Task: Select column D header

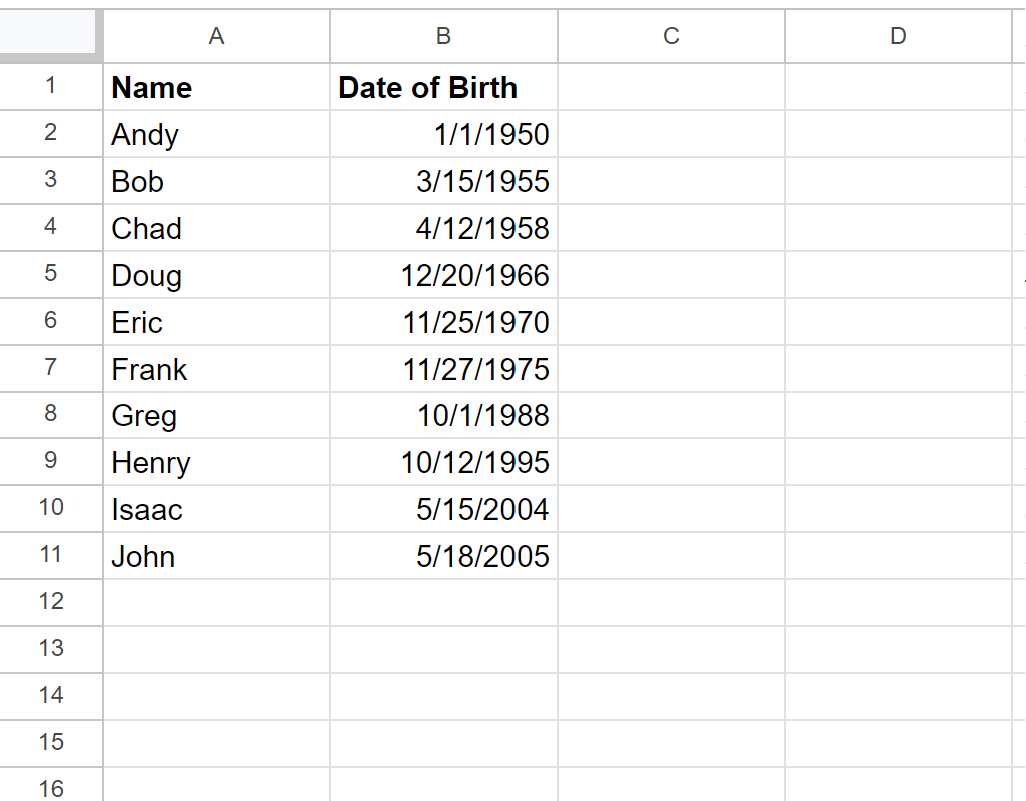Action: [898, 36]
